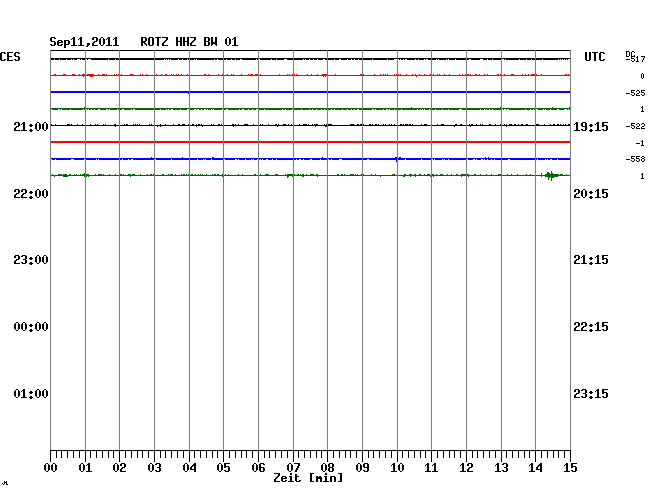Screen dimensions: 650x494
Task: Click the x-axis tick label '07'
Action: [293, 468]
